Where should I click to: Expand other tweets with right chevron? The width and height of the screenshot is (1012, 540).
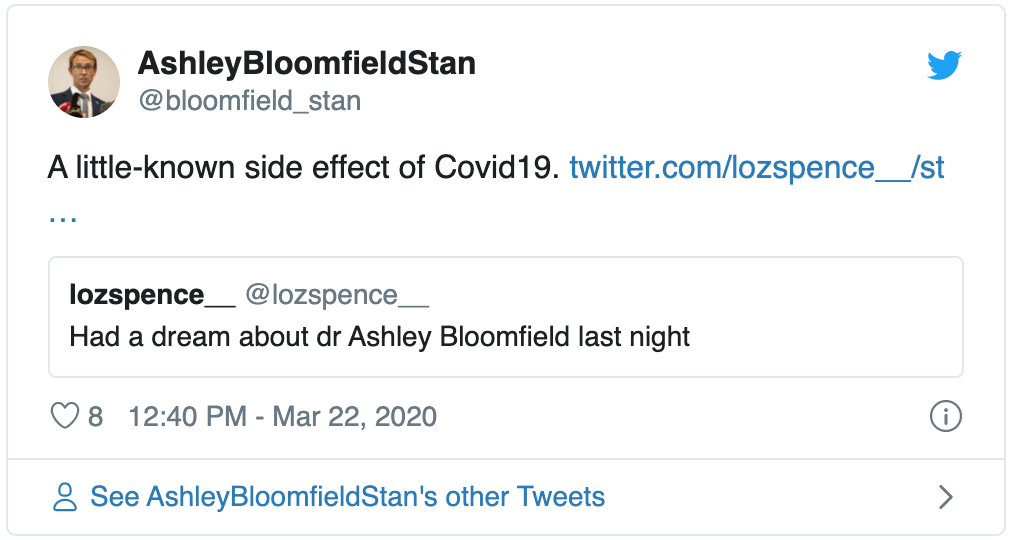[x=946, y=497]
